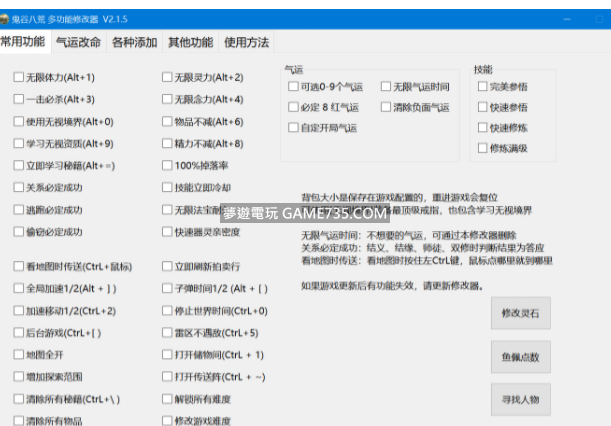This screenshot has width=611, height=426.
Task: Click the app icon in title bar
Action: tap(4, 19)
